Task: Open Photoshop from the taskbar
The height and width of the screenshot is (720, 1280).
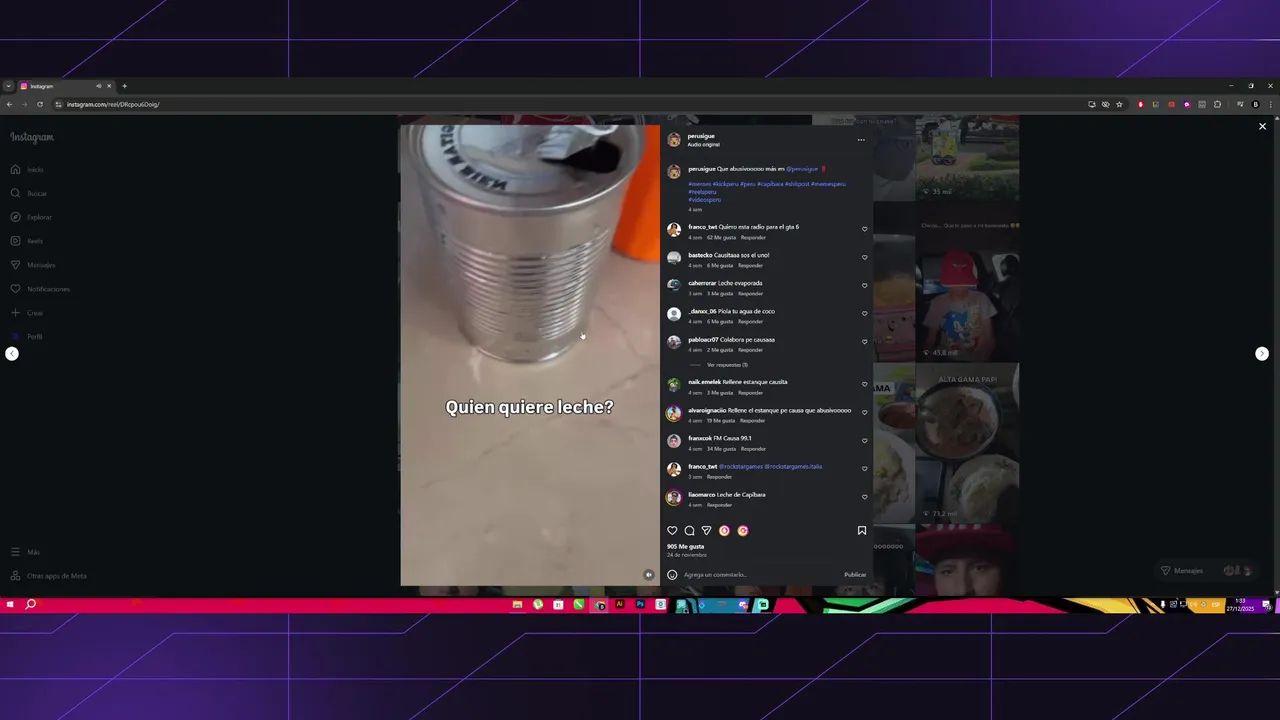Action: (x=640, y=605)
